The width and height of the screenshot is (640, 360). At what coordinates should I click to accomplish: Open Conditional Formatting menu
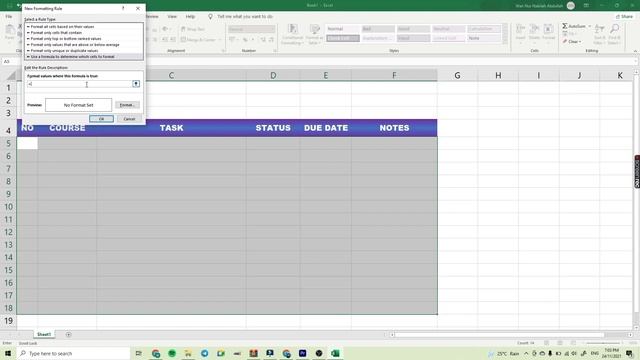click(292, 35)
